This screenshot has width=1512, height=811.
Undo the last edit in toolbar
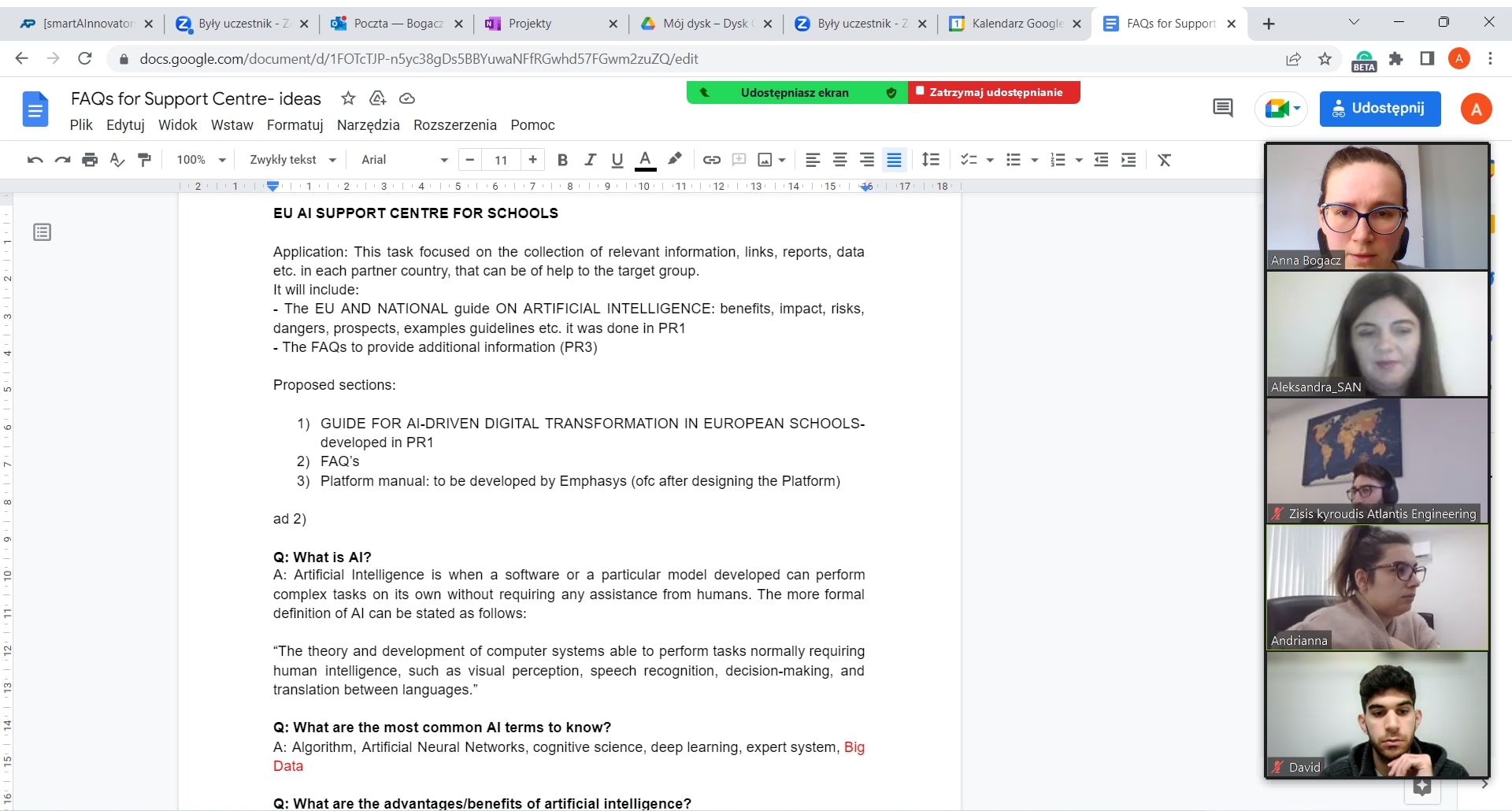(x=35, y=160)
